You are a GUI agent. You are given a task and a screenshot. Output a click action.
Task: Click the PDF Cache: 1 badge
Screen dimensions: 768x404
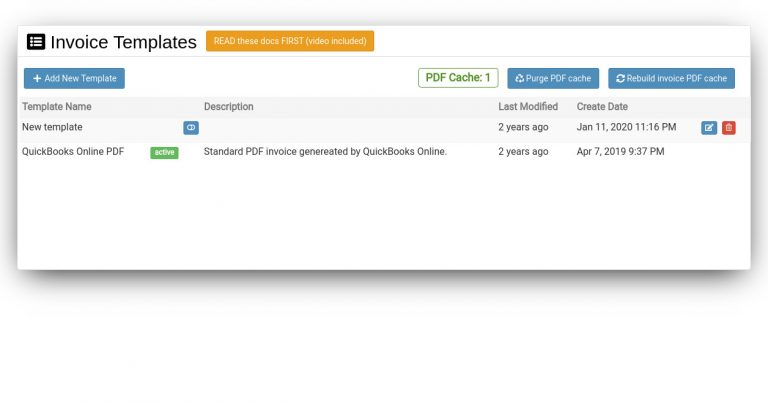(x=458, y=78)
